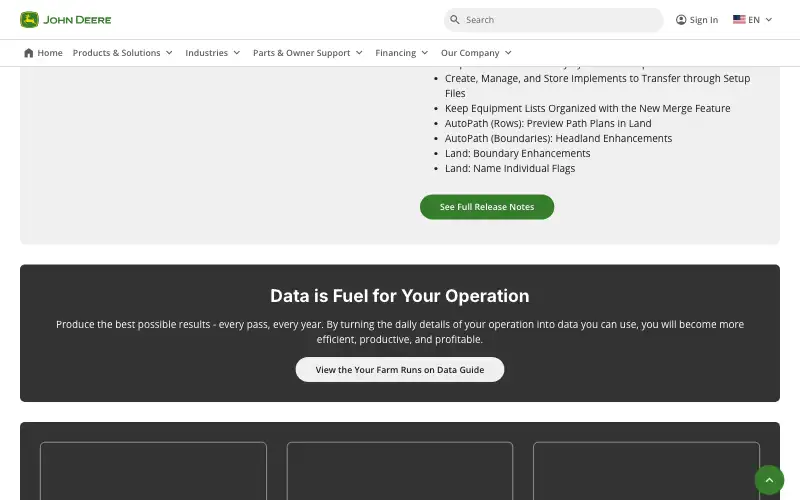Expand the Our Company chevron
The height and width of the screenshot is (500, 800).
coord(508,53)
